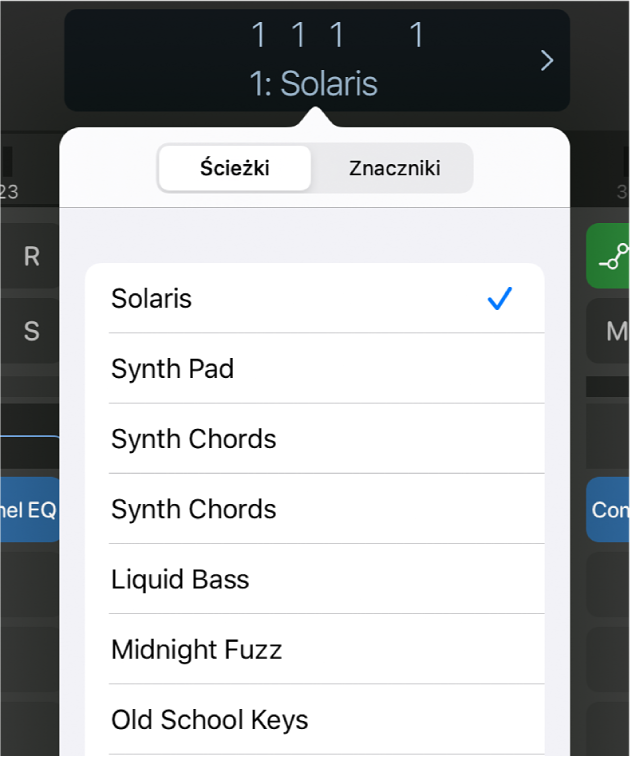Open the Channel EQ plug-in slot
Viewport: 630px width, 758px height.
click(x=28, y=510)
